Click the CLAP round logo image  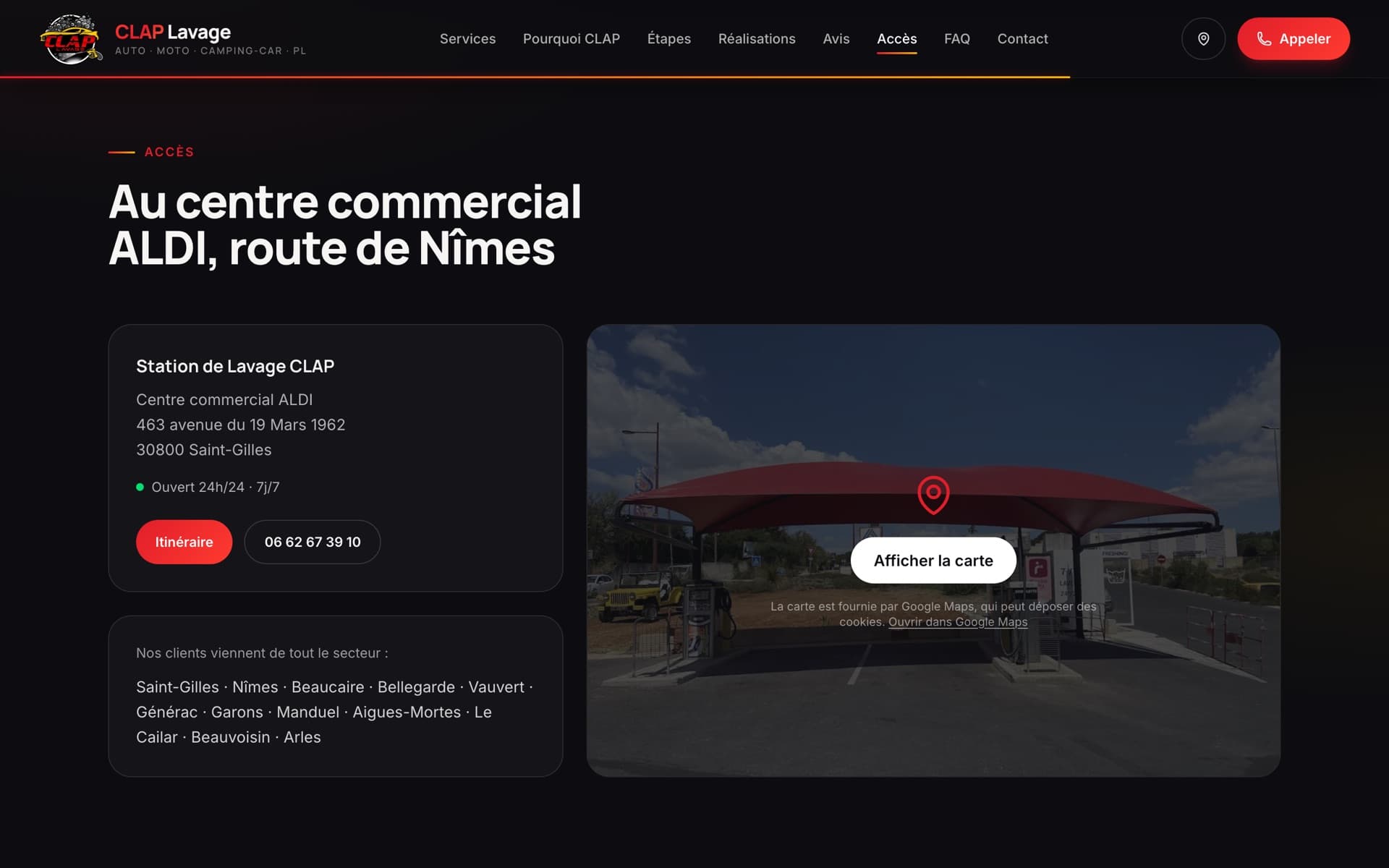click(x=70, y=39)
